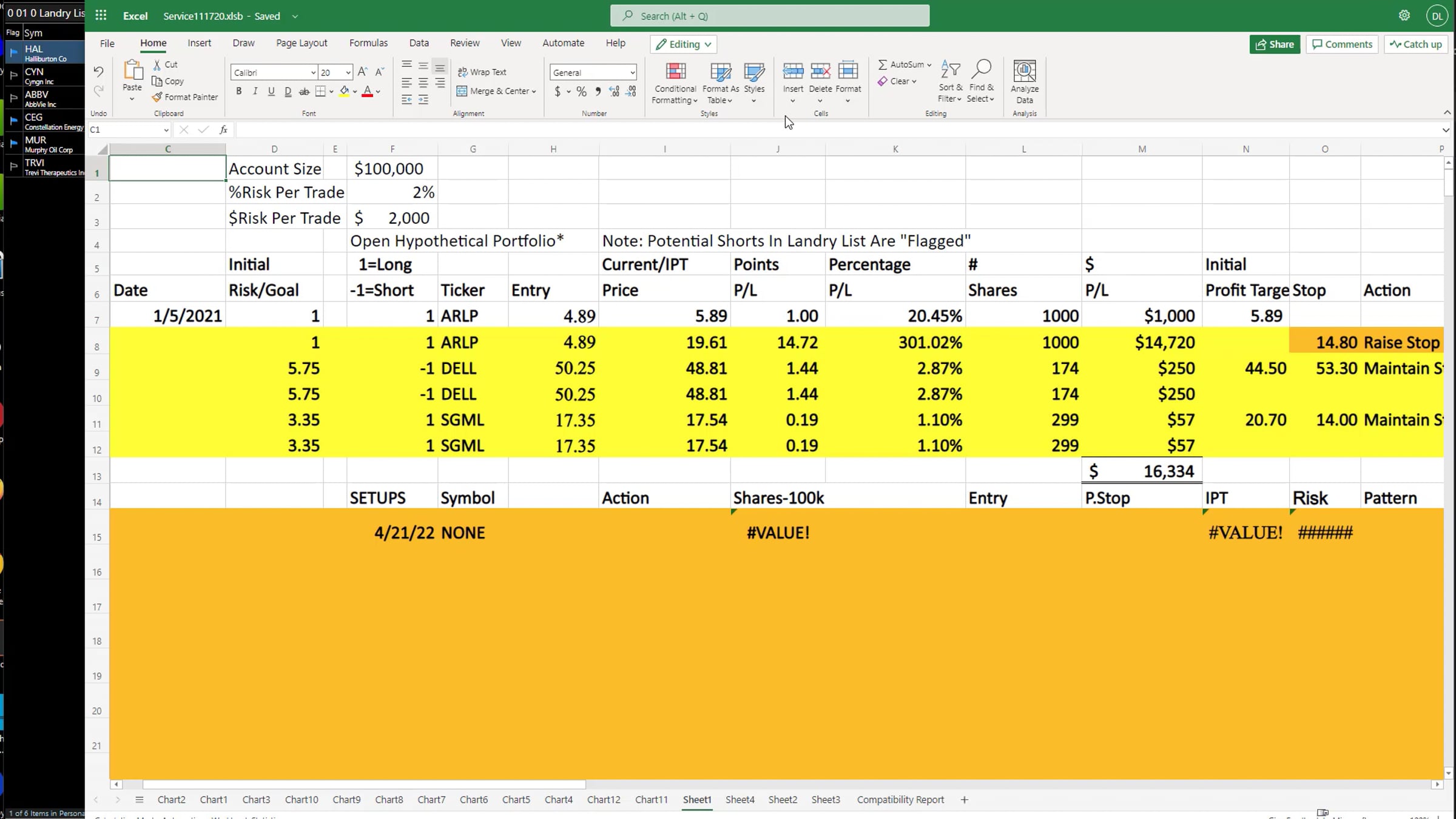
Task: Click the horizontal scrollbar track
Action: pos(777,784)
